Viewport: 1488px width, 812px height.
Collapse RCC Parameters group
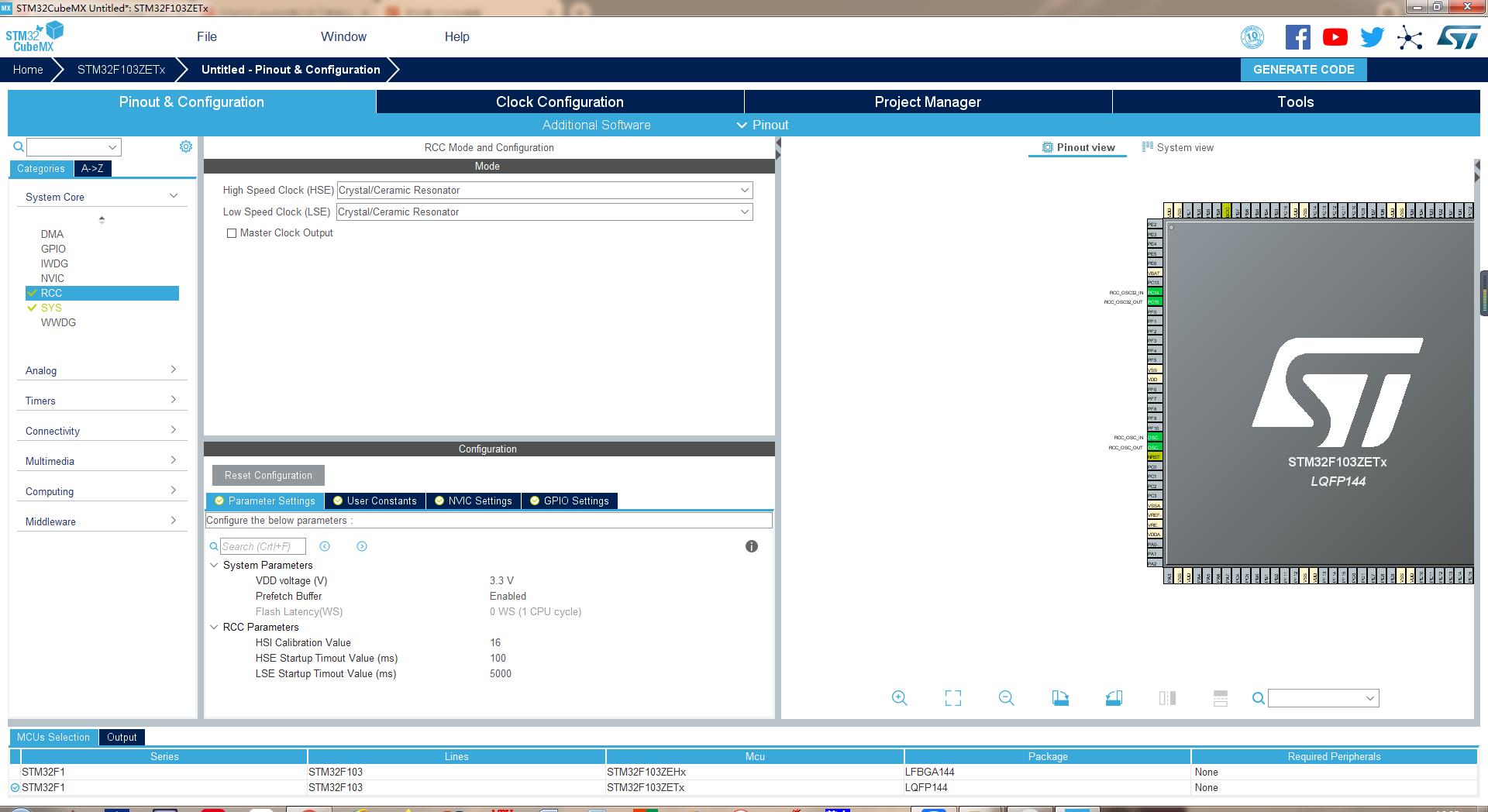(x=215, y=627)
